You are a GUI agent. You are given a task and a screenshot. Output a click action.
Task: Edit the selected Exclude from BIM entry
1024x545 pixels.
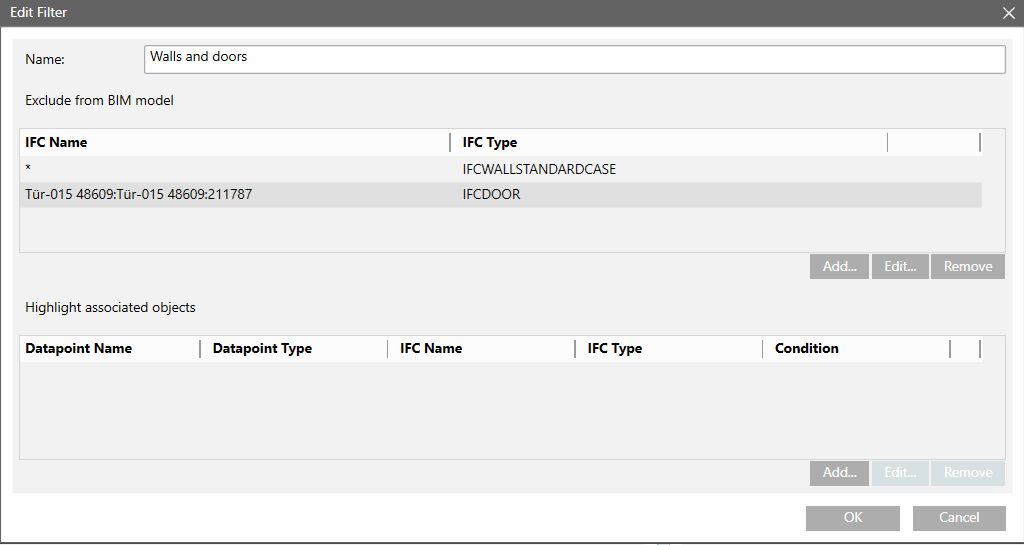900,266
